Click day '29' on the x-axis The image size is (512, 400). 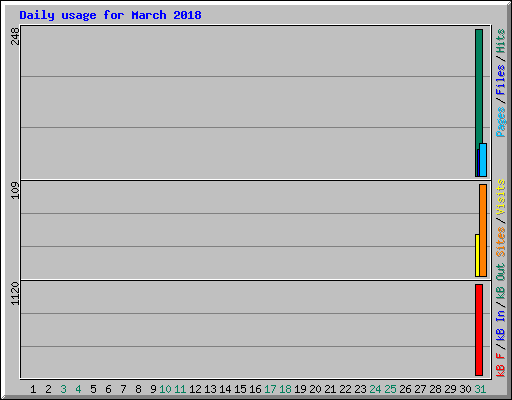[x=450, y=389]
